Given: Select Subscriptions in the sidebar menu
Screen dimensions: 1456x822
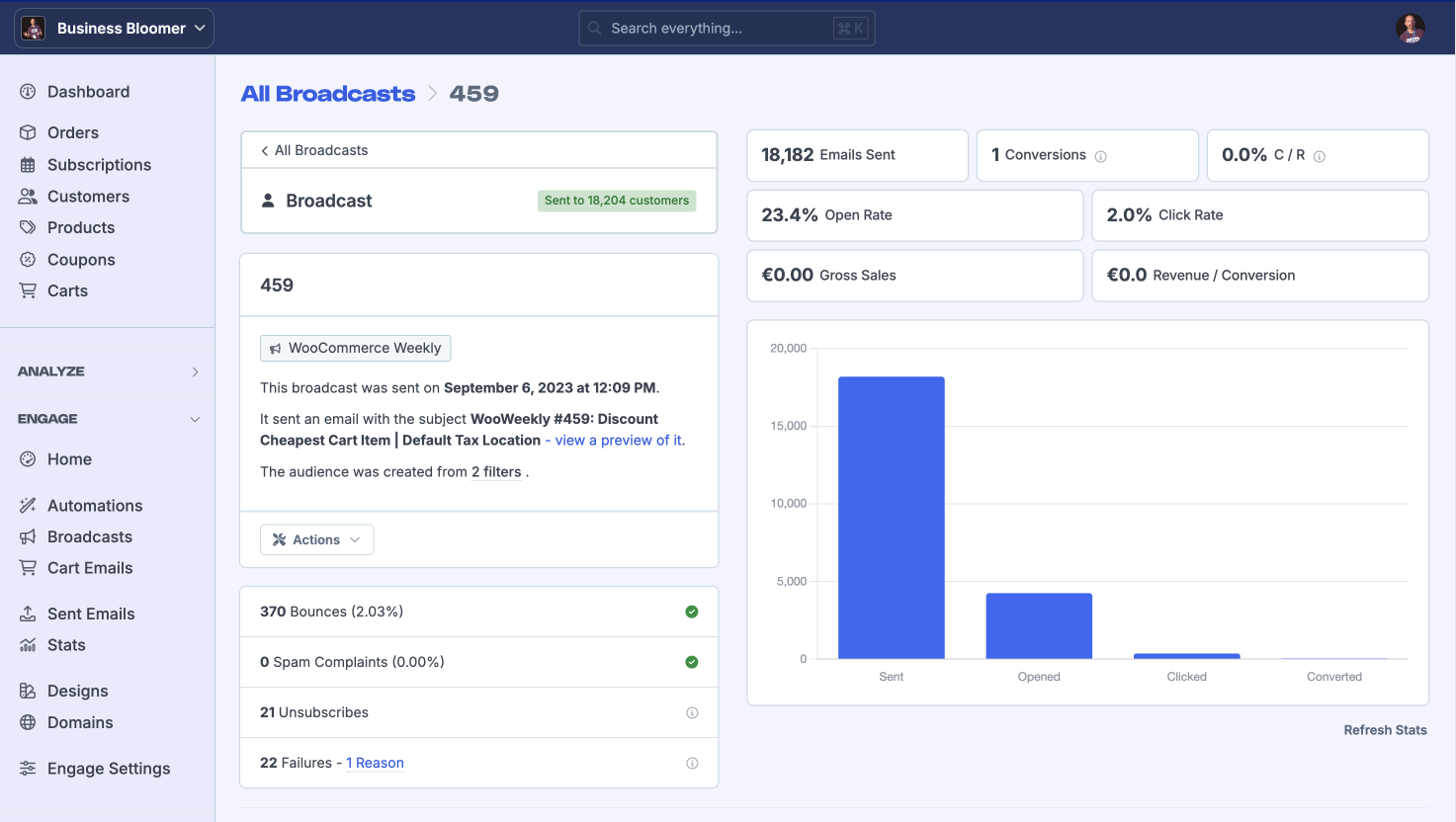Looking at the screenshot, I should [x=99, y=164].
